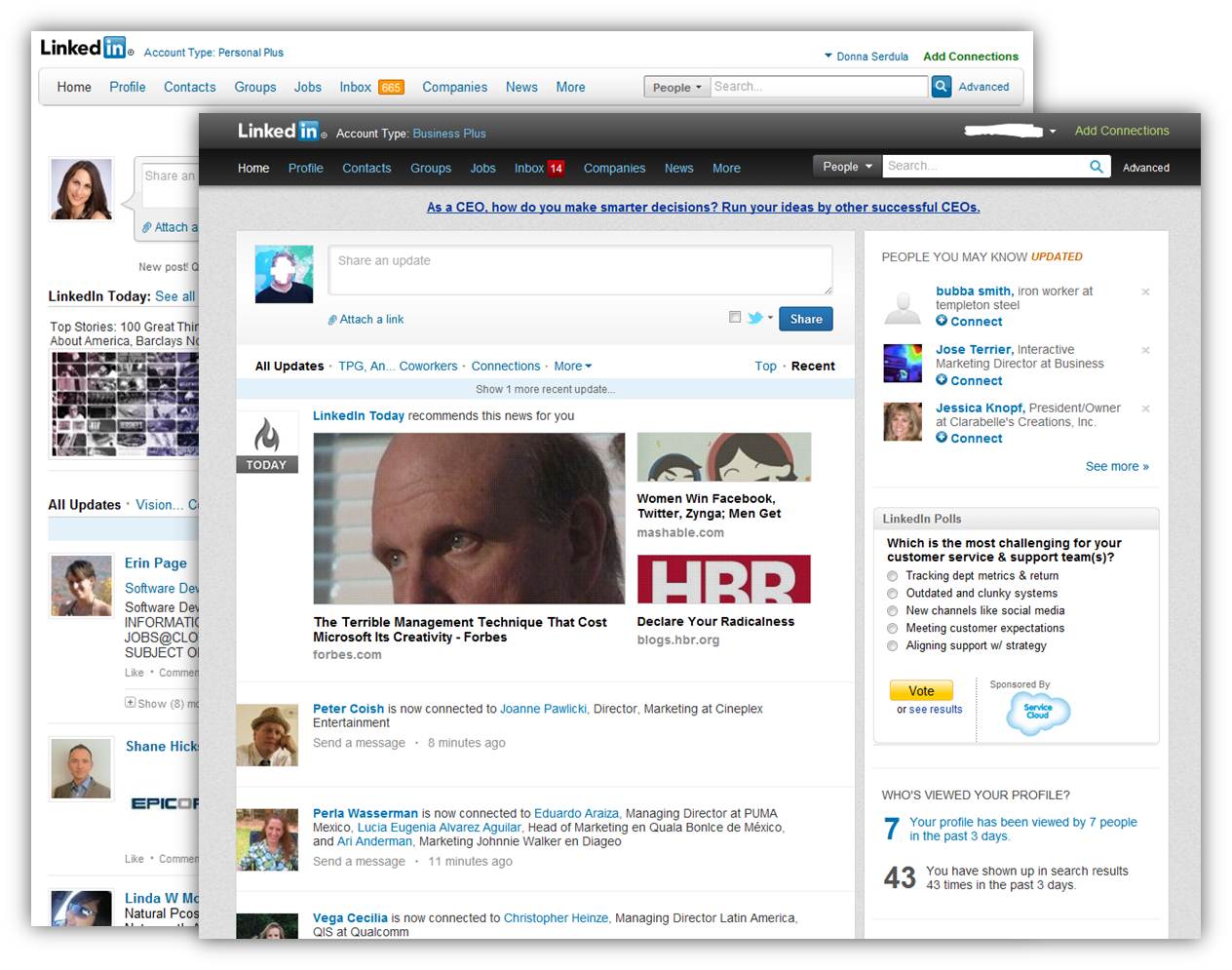The width and height of the screenshot is (1232, 970).
Task: Open the People search type dropdown
Action: 846,166
